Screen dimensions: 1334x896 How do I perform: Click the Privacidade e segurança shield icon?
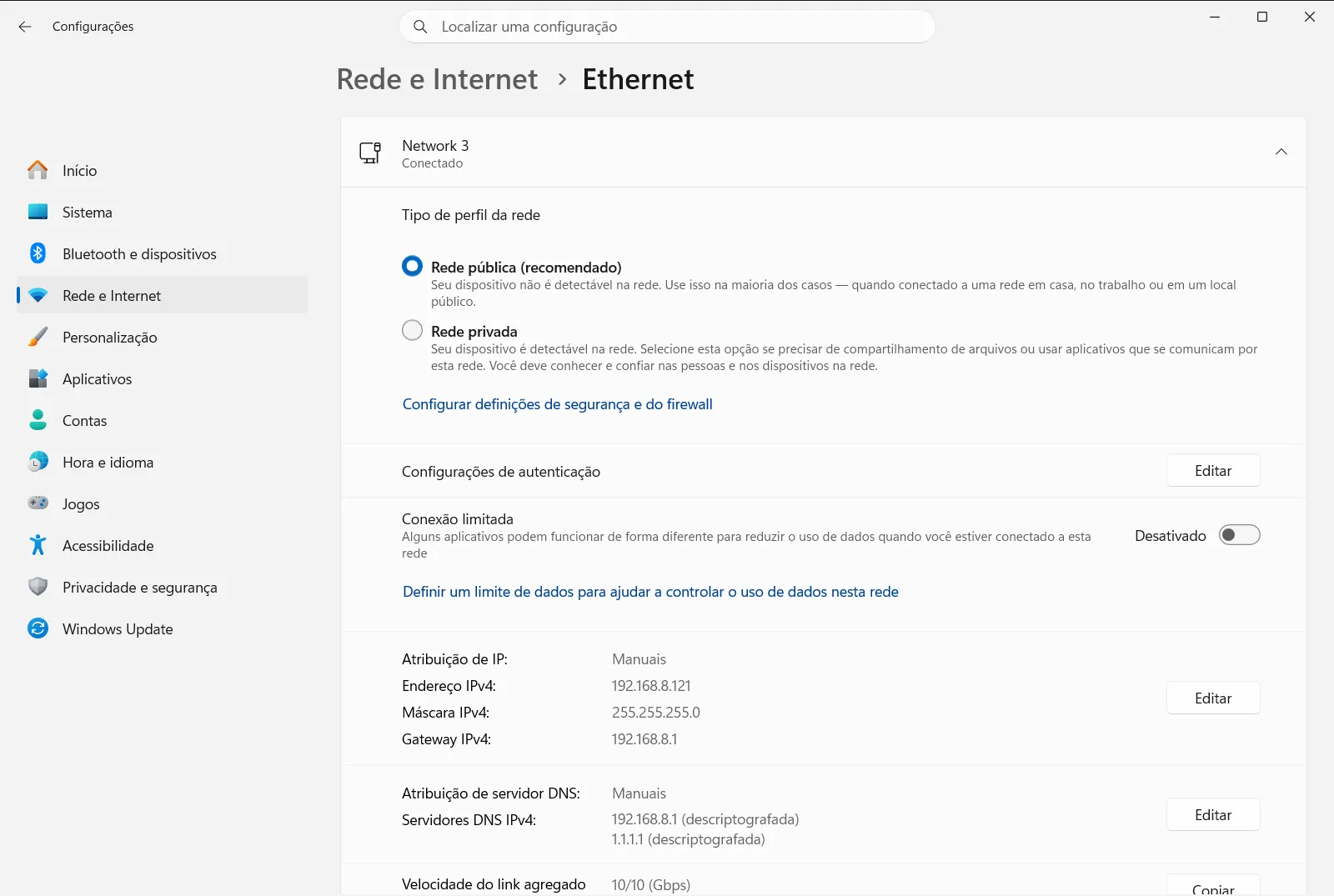[38, 587]
